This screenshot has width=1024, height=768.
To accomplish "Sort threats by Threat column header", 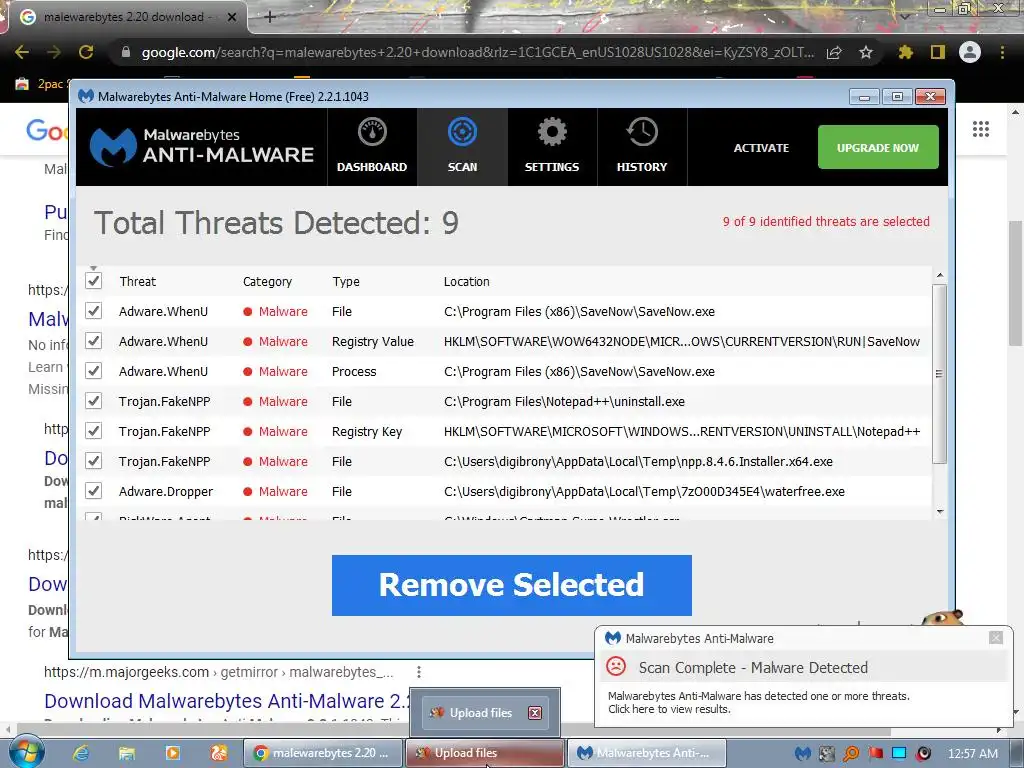I will click(x=137, y=281).
